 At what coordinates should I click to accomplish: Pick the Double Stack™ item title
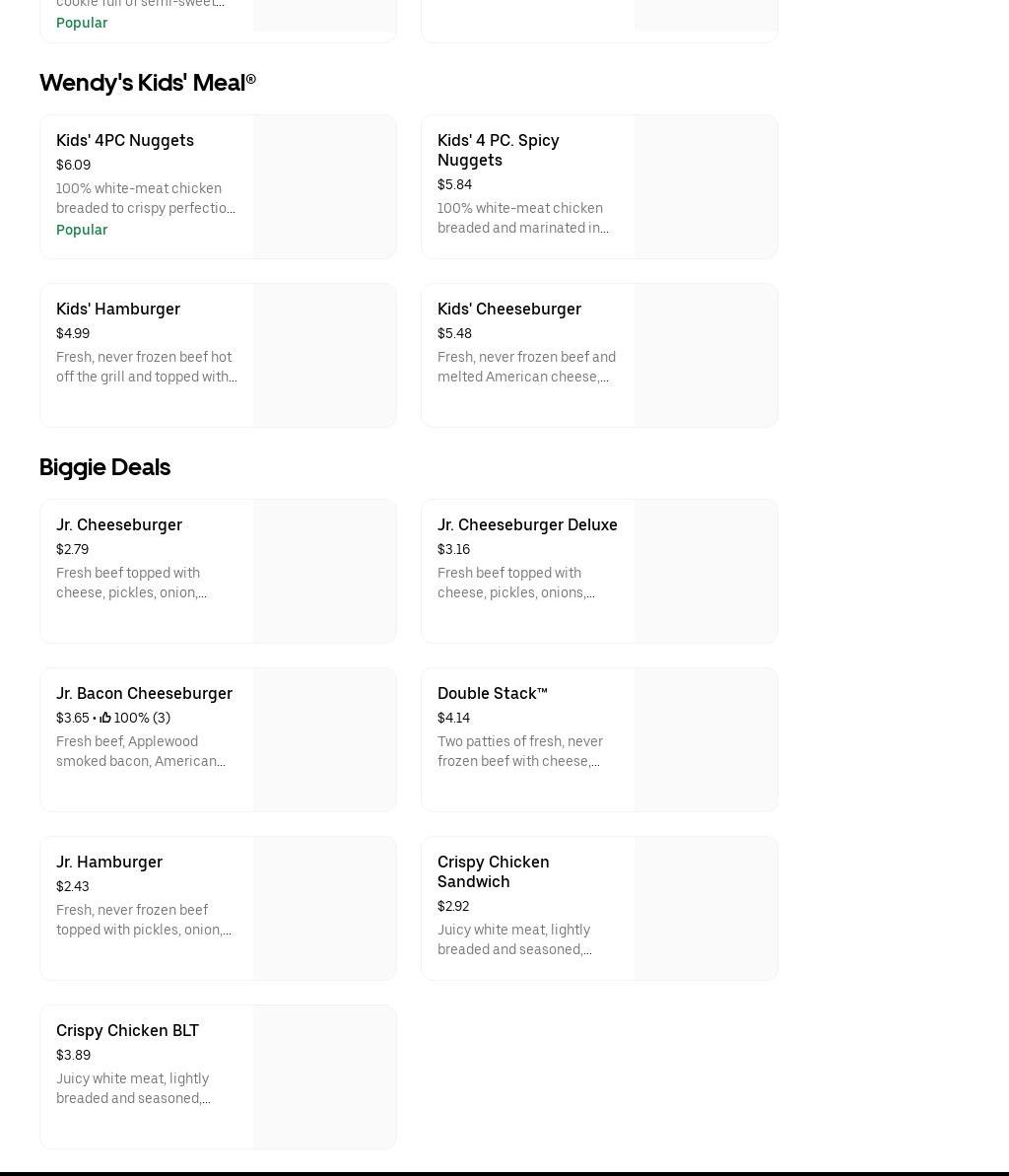(x=492, y=694)
